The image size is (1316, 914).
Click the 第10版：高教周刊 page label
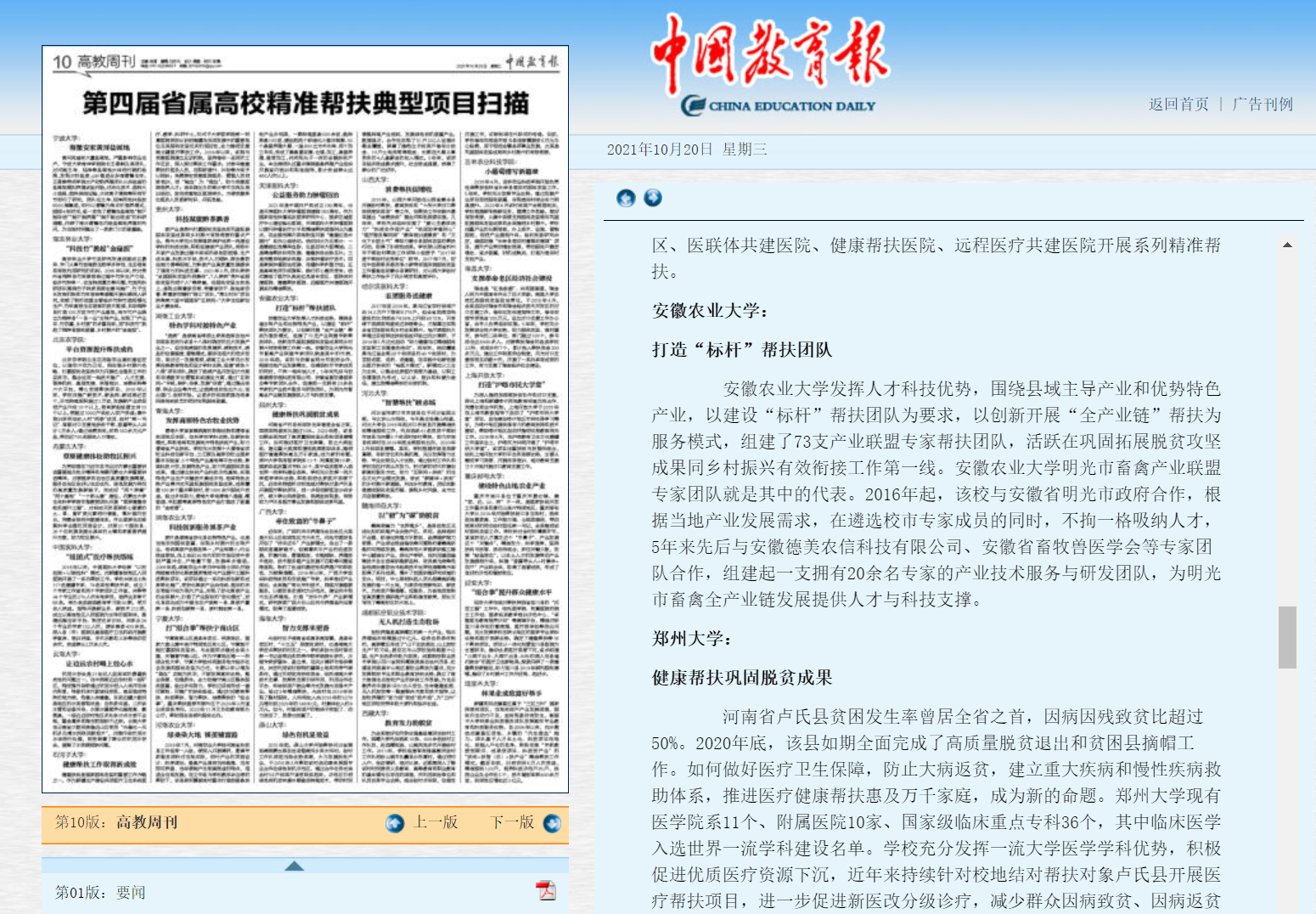coord(116,822)
